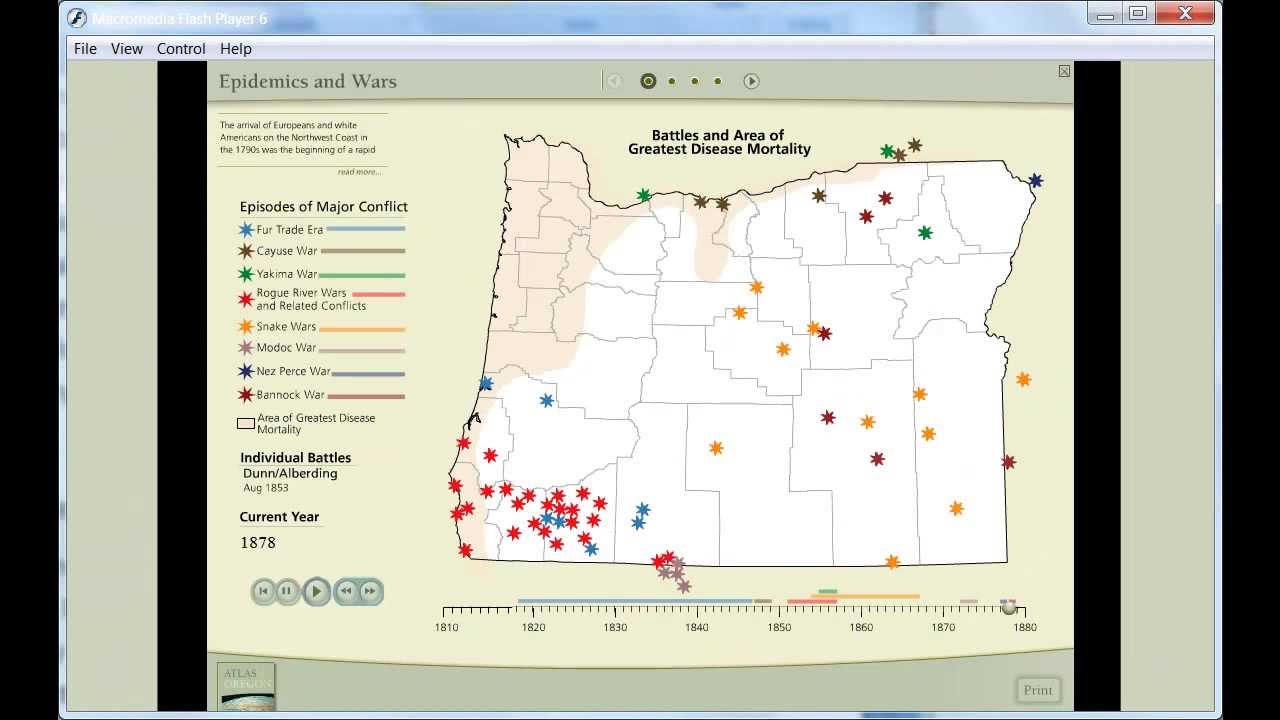Click the 1870 label on timeline
Viewport: 1280px width, 720px height.
tap(943, 627)
